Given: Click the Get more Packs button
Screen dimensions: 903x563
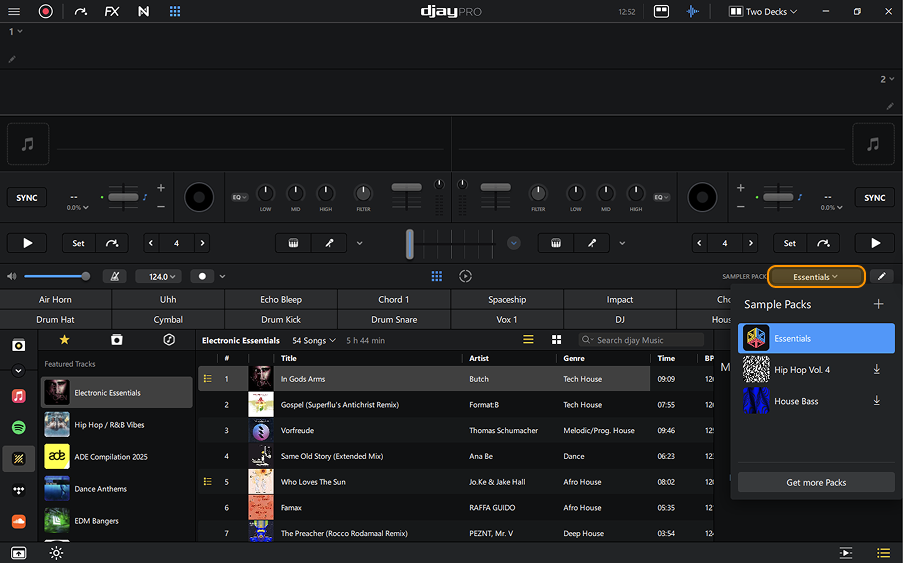Looking at the screenshot, I should tap(816, 482).
